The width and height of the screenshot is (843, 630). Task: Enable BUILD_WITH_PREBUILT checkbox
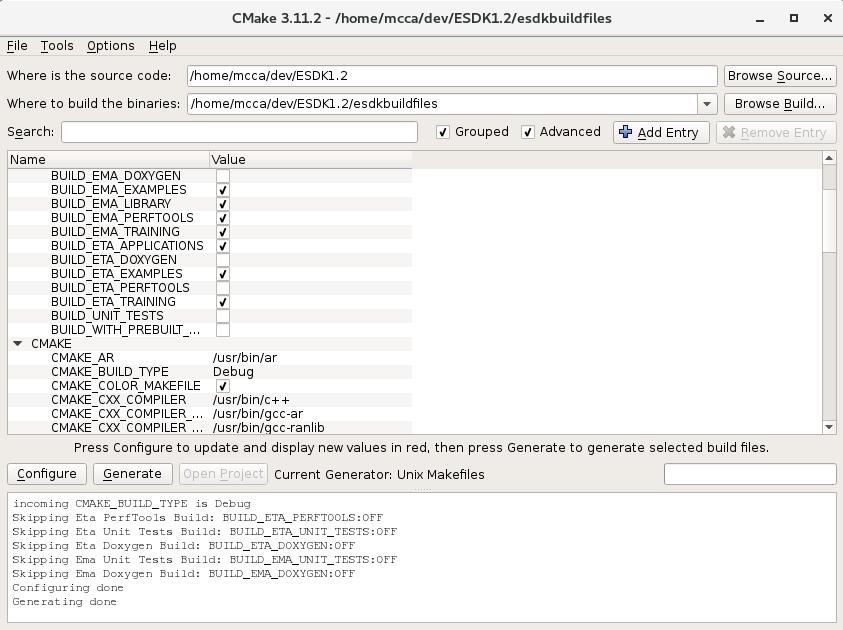223,330
